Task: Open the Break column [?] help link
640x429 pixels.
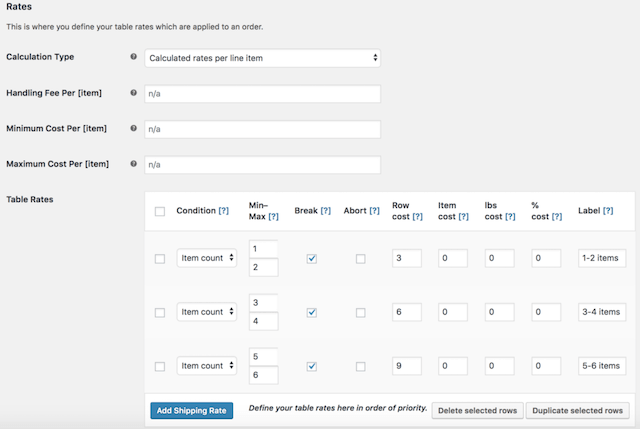Action: (327, 211)
